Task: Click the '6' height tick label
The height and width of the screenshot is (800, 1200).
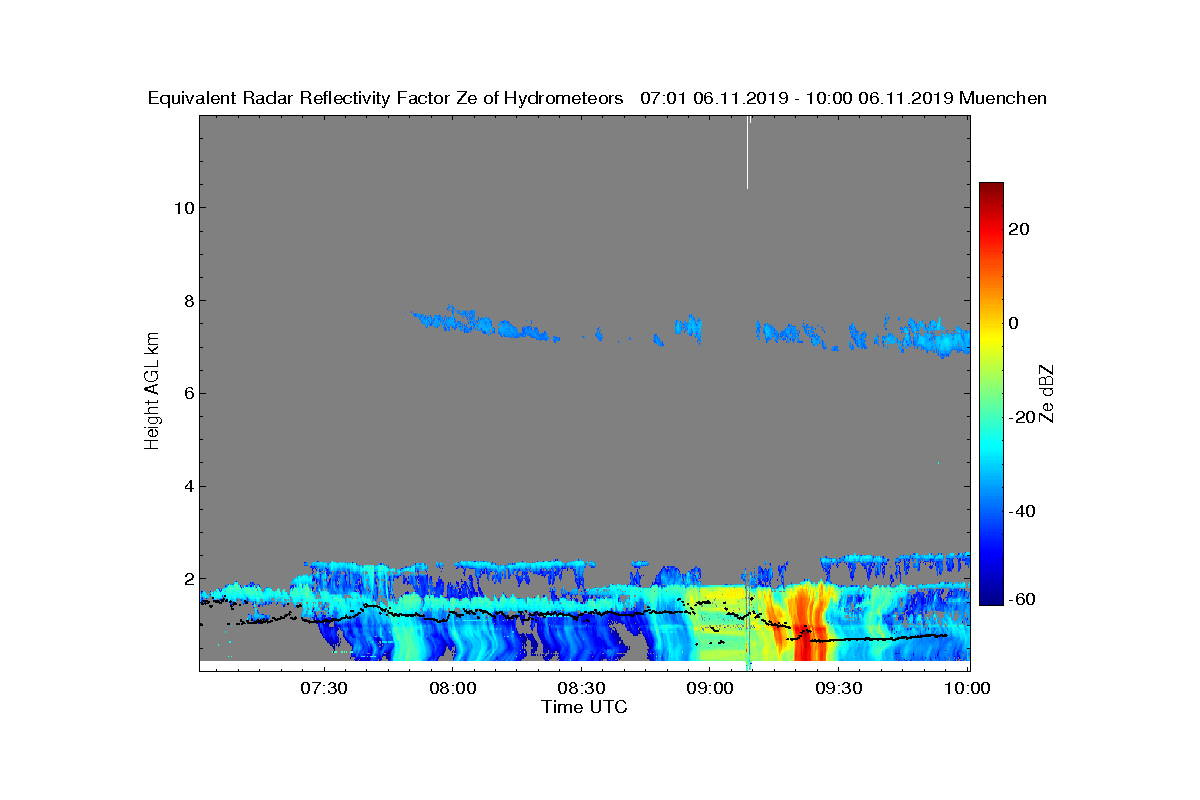Action: coord(187,394)
